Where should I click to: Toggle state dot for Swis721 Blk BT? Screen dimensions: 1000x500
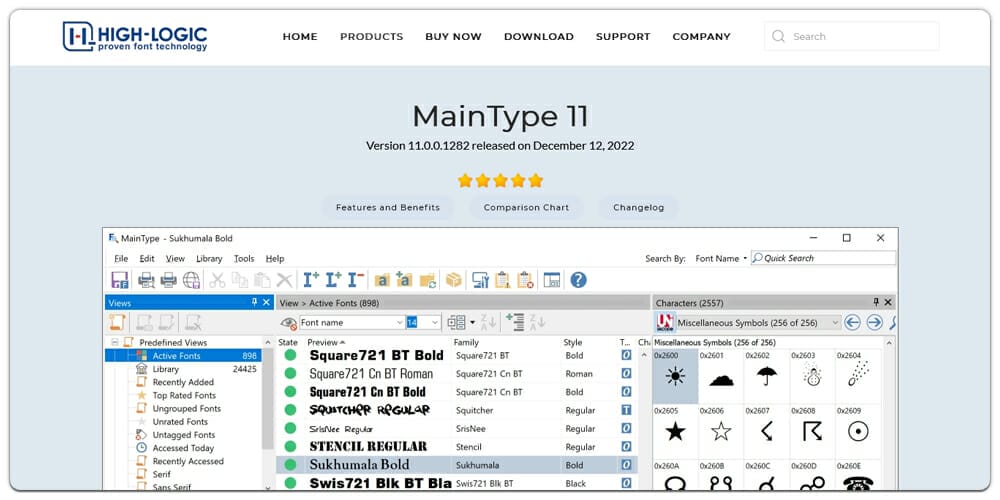coord(290,483)
